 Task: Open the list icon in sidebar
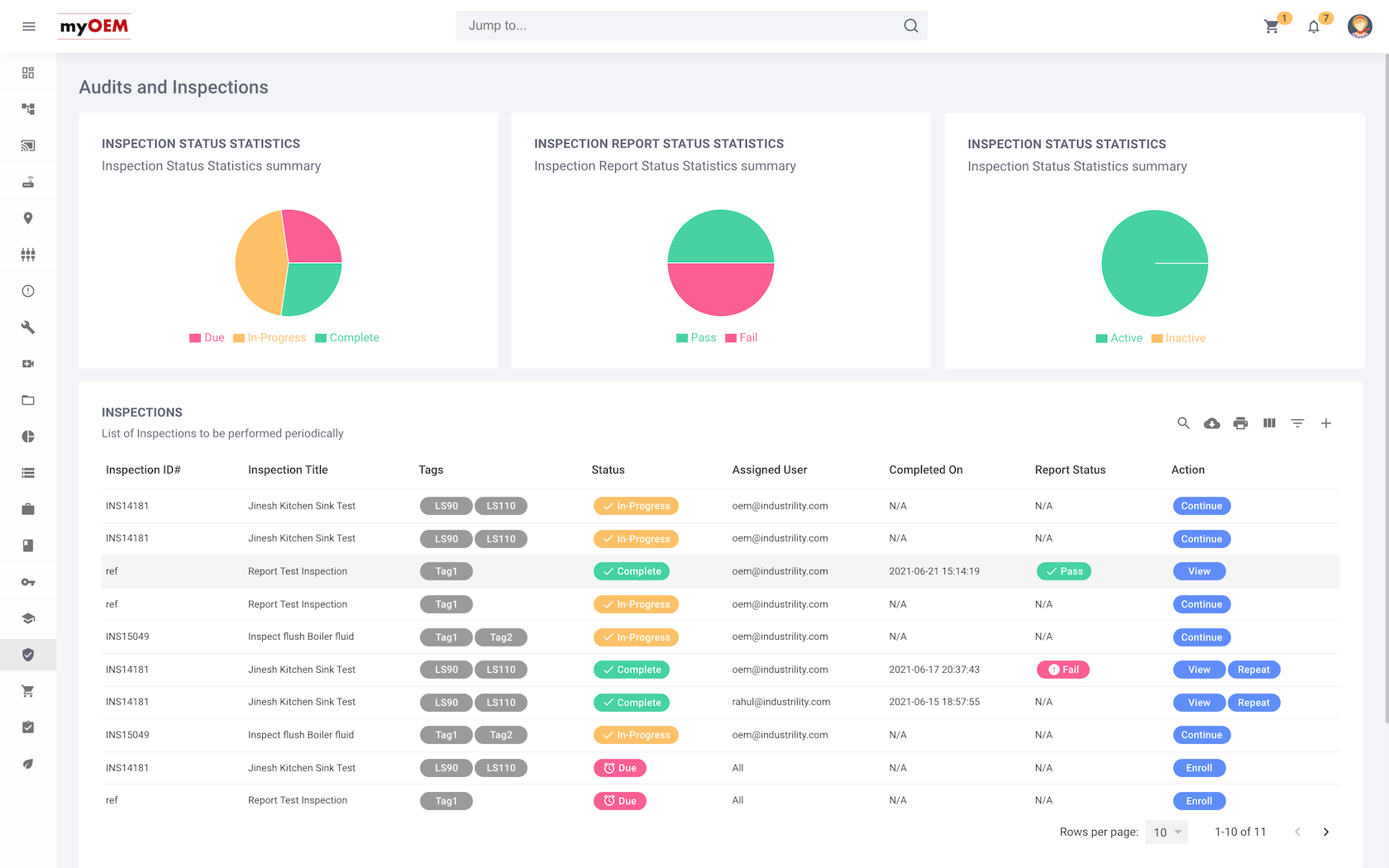pos(28,473)
